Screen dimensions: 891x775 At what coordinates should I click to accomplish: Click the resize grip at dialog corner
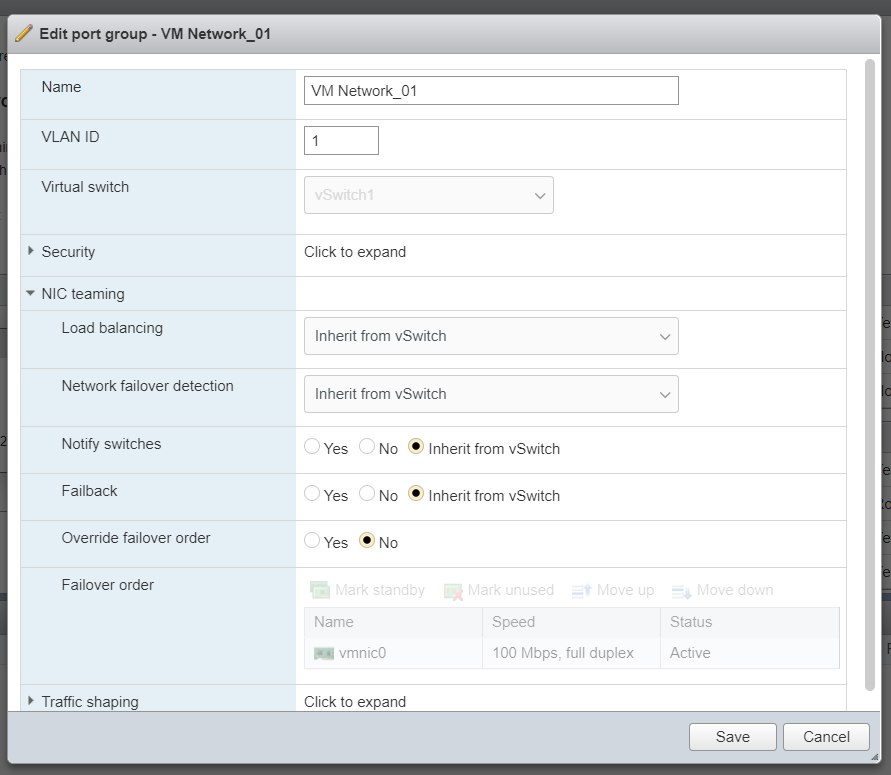click(x=875, y=757)
